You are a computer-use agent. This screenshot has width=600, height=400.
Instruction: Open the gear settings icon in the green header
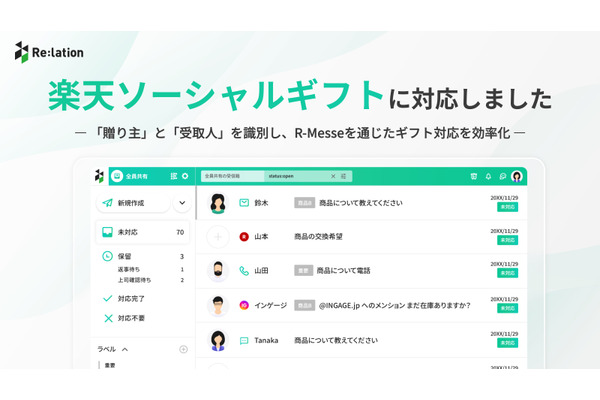pos(185,176)
